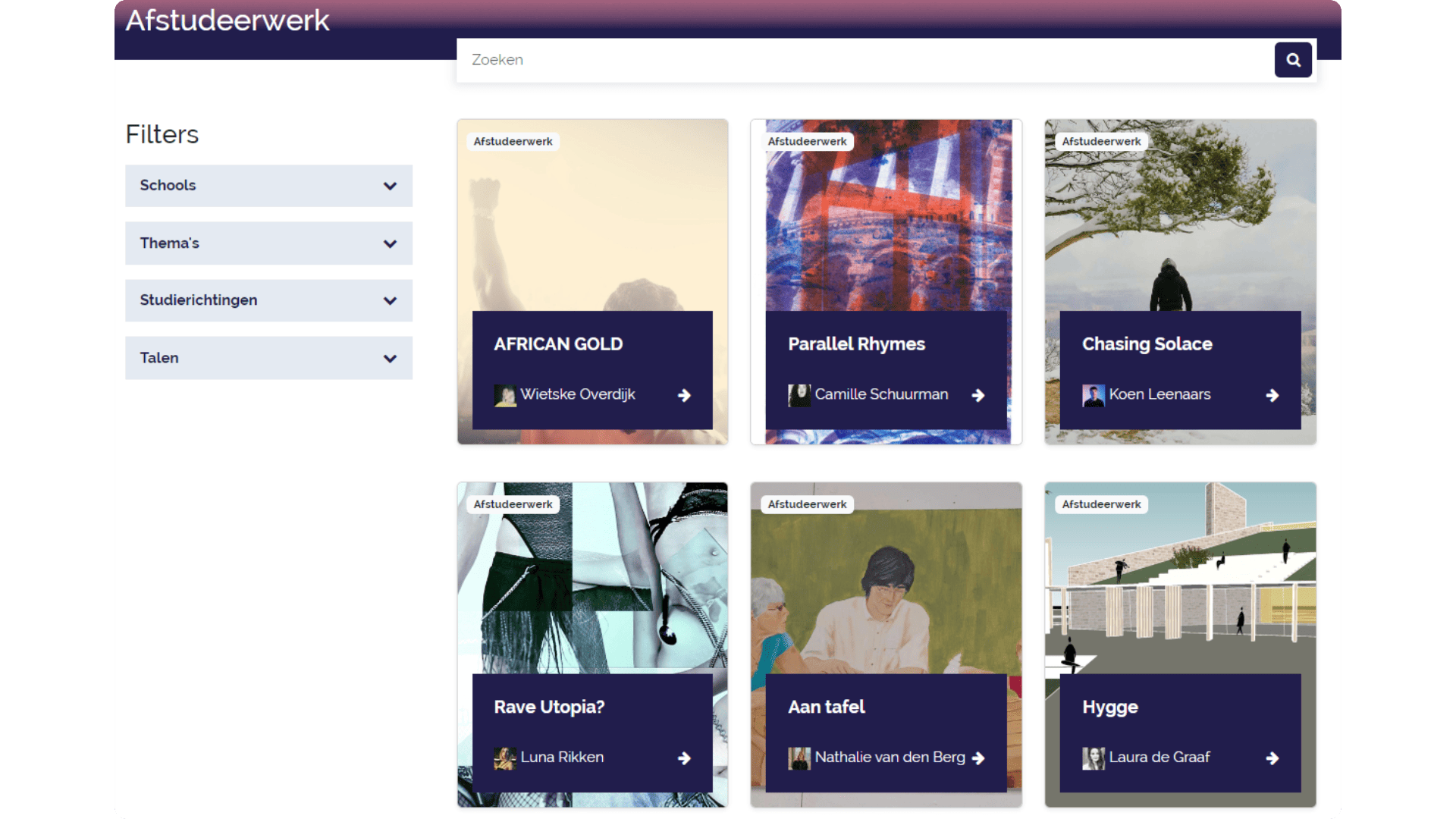Open the Parallel Rhymes project title
This screenshot has height=819, width=1456.
[x=856, y=344]
